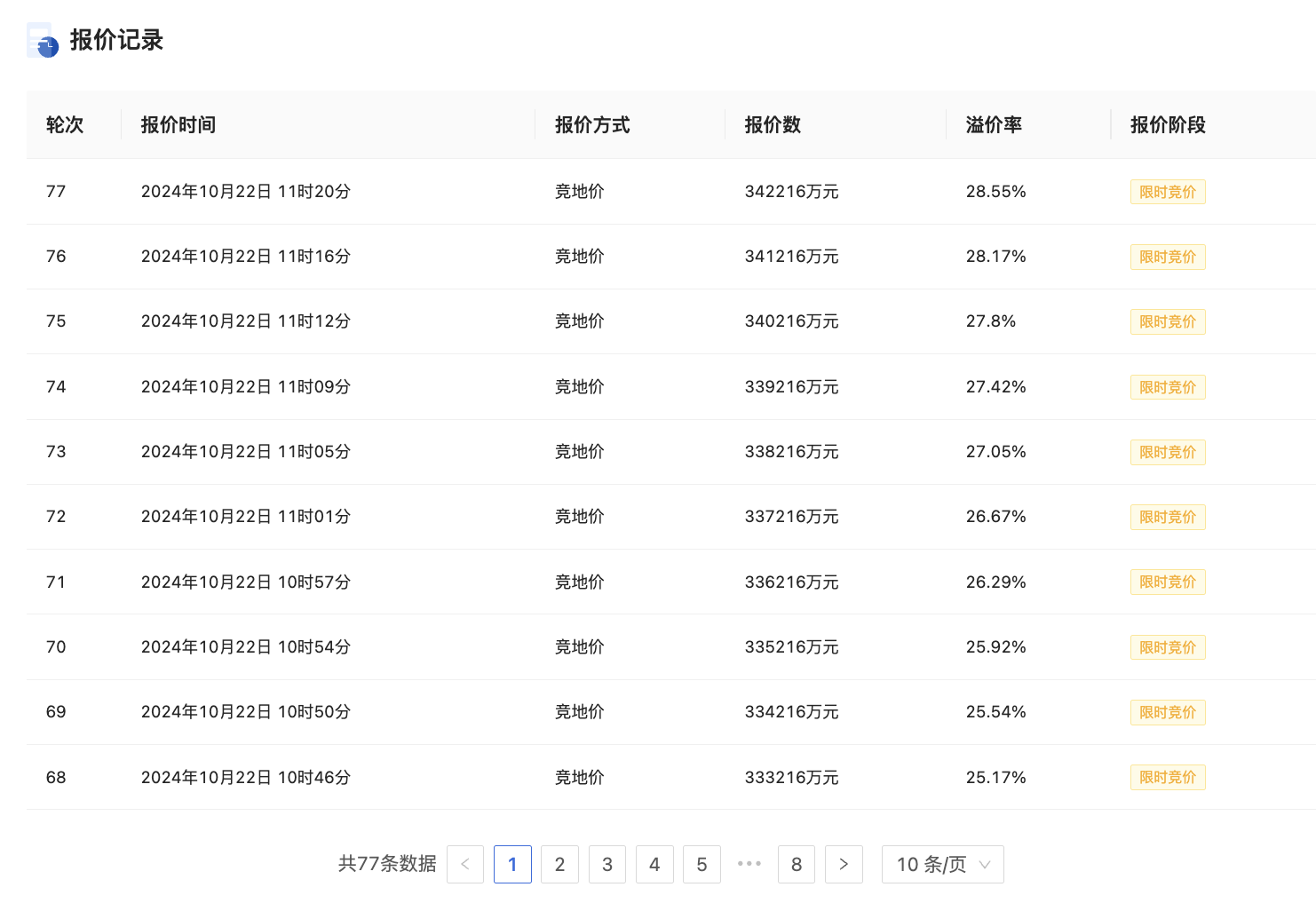Image resolution: width=1316 pixels, height=911 pixels.
Task: Click the bid time 11时16分 cell
Action: click(x=246, y=257)
